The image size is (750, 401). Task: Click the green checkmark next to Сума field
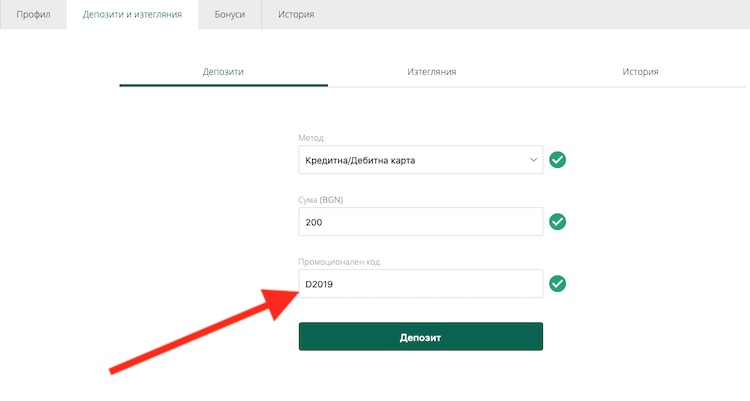pyautogui.click(x=557, y=222)
